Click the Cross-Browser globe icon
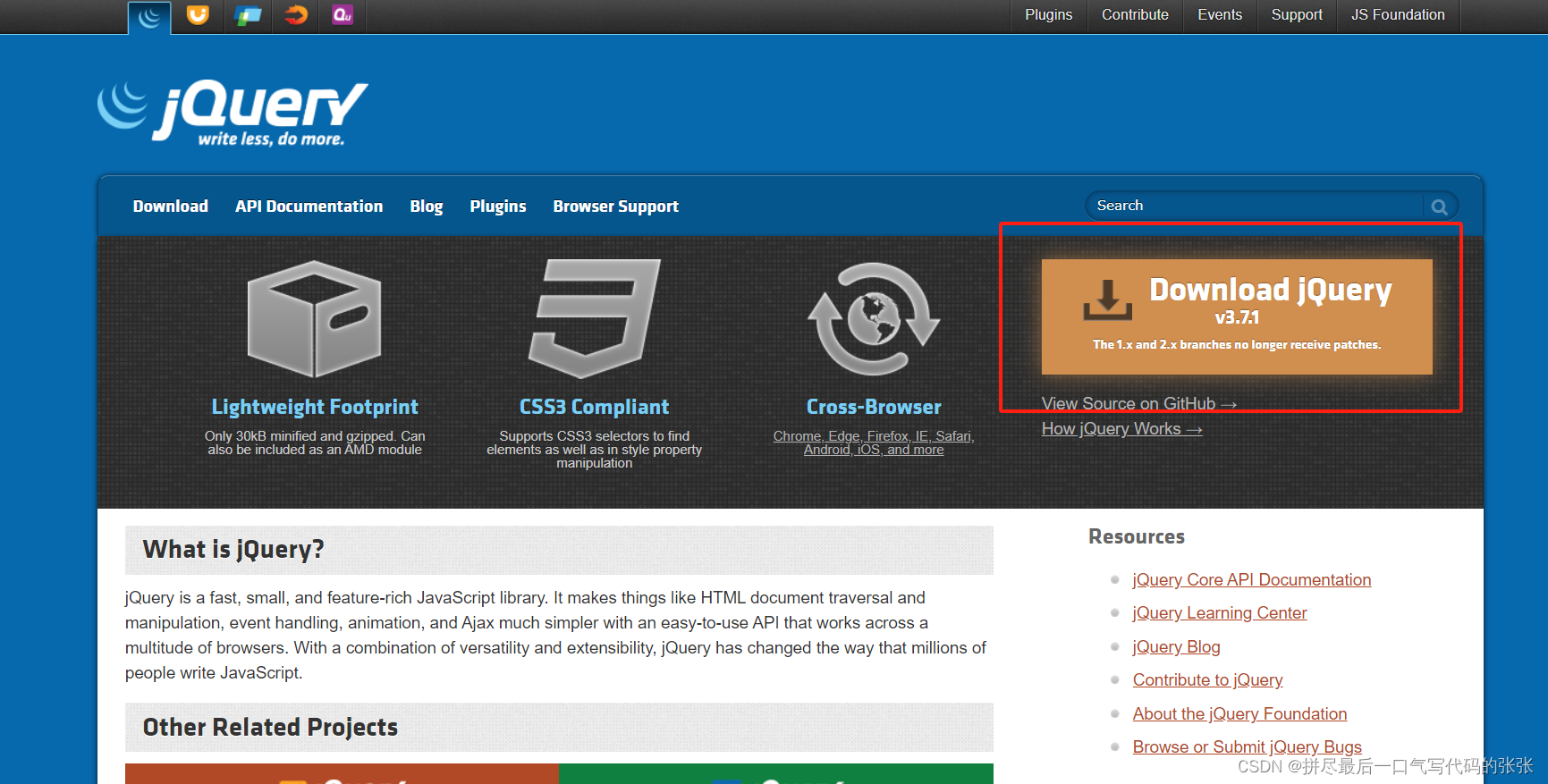Image resolution: width=1548 pixels, height=784 pixels. [x=874, y=319]
